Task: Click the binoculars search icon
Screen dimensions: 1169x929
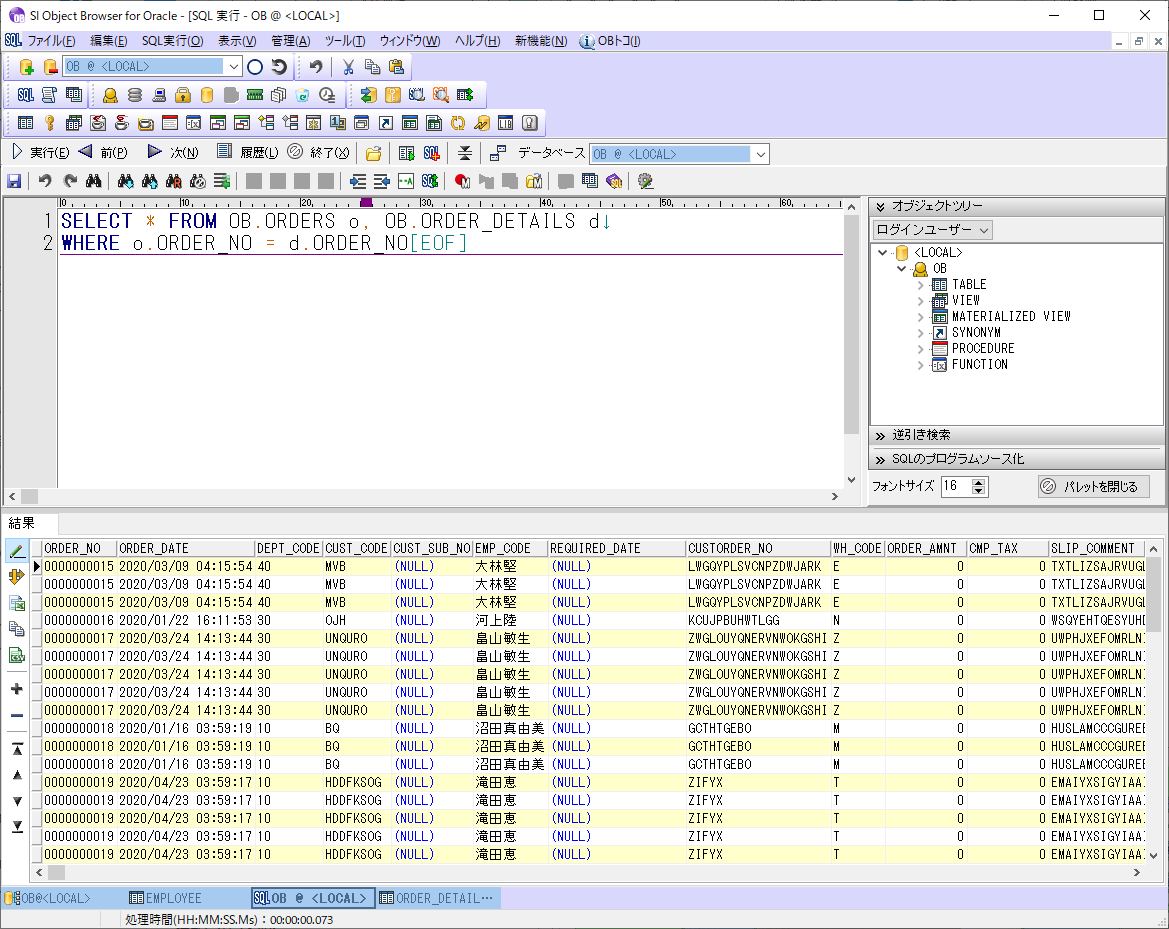Action: pyautogui.click(x=93, y=181)
